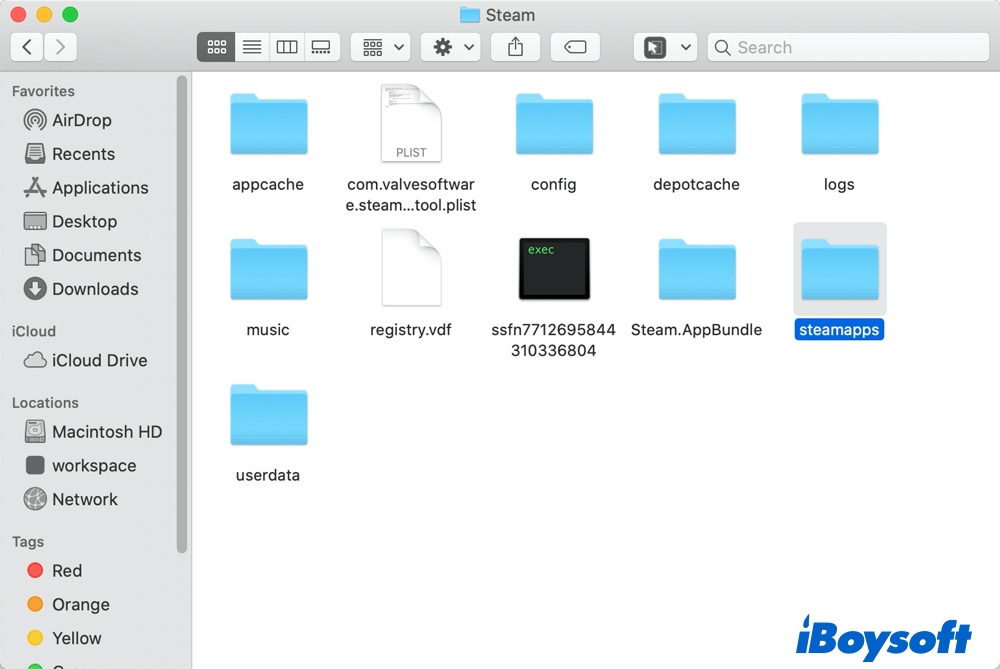This screenshot has width=1000, height=669.
Task: Select the userdata folder
Action: (x=268, y=415)
